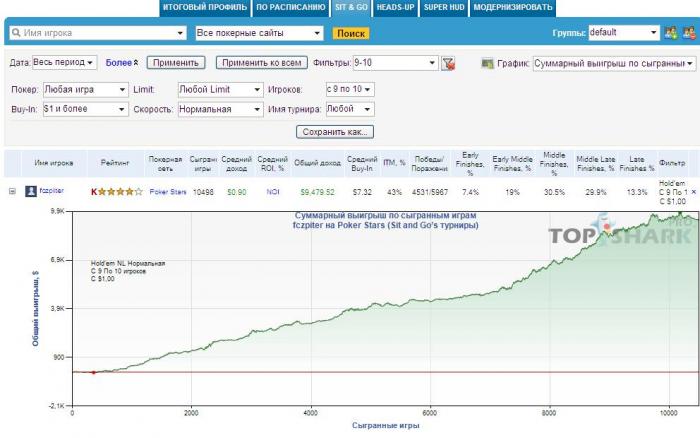
Task: Open the График type dropdown
Action: [x=614, y=63]
